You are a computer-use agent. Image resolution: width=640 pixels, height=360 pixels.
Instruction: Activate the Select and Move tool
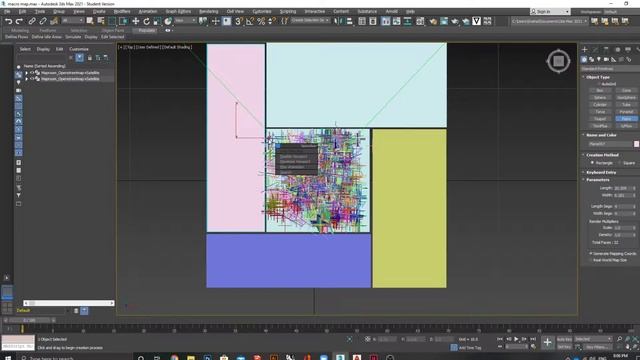click(136, 21)
